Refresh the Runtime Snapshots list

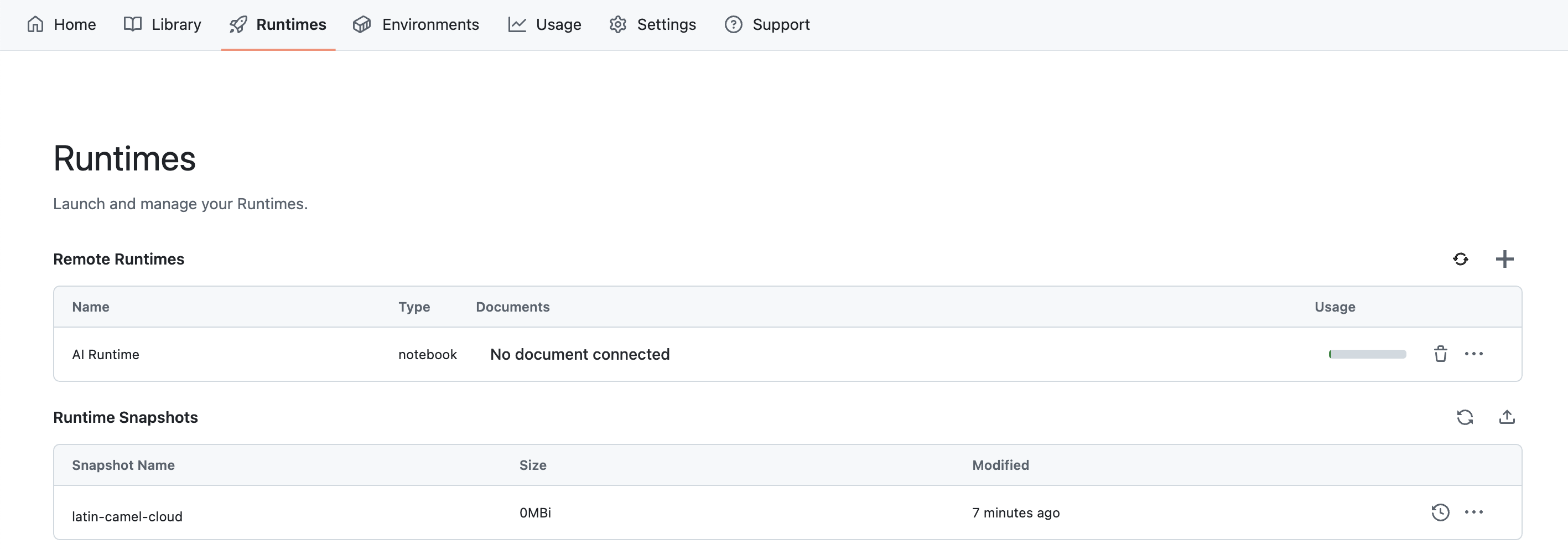click(x=1465, y=417)
